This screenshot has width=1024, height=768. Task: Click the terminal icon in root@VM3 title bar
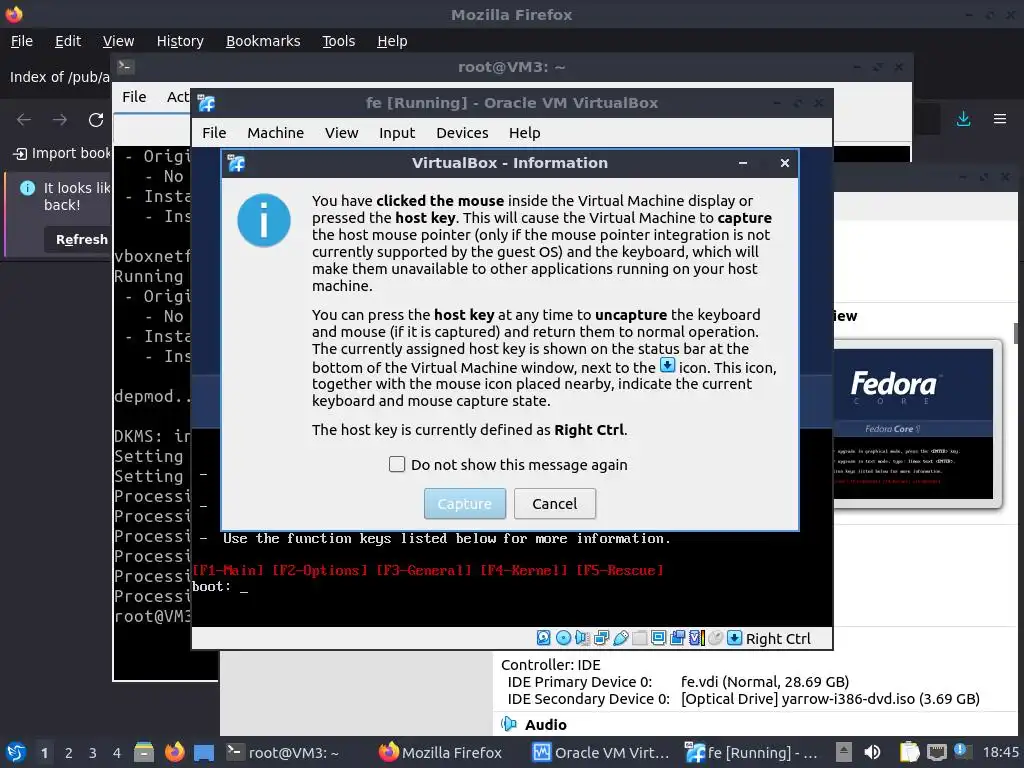(125, 67)
